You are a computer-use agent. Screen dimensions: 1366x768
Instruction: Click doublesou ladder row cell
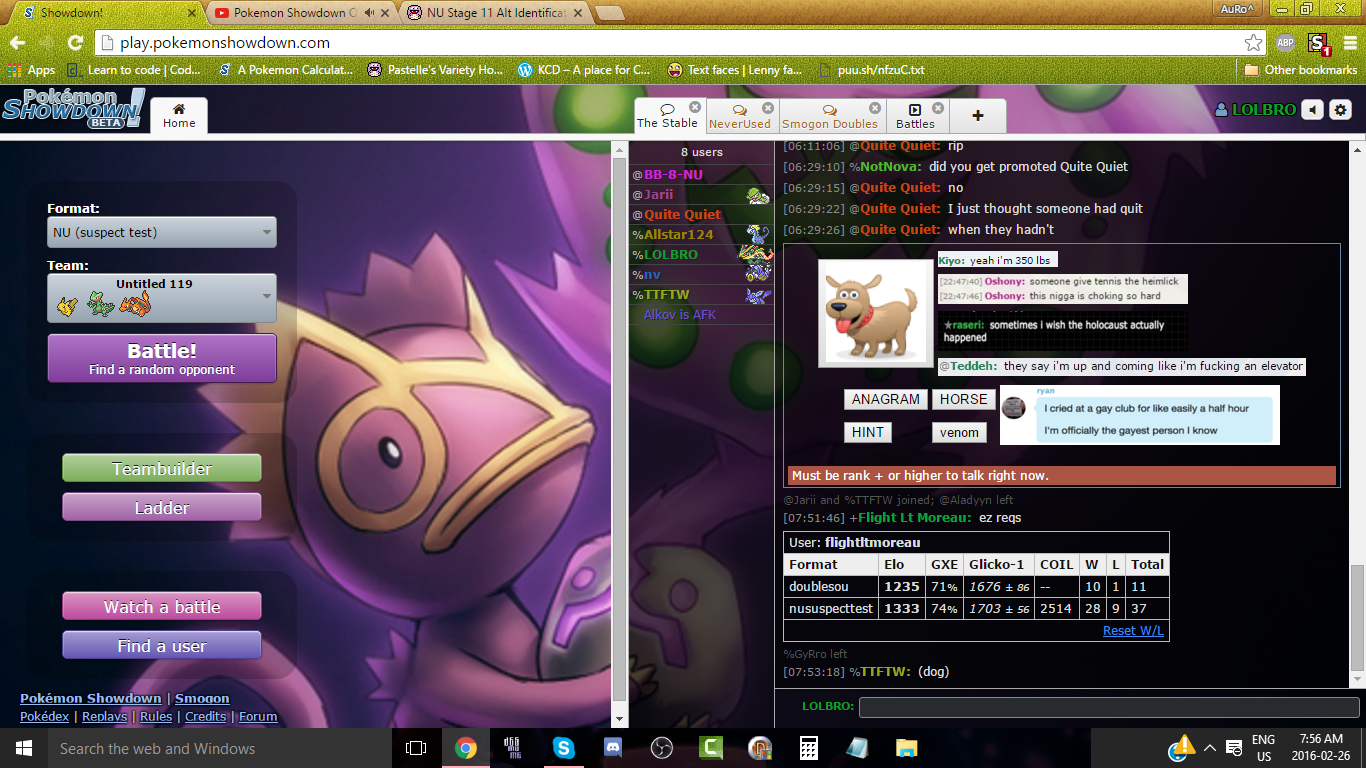pyautogui.click(x=831, y=586)
